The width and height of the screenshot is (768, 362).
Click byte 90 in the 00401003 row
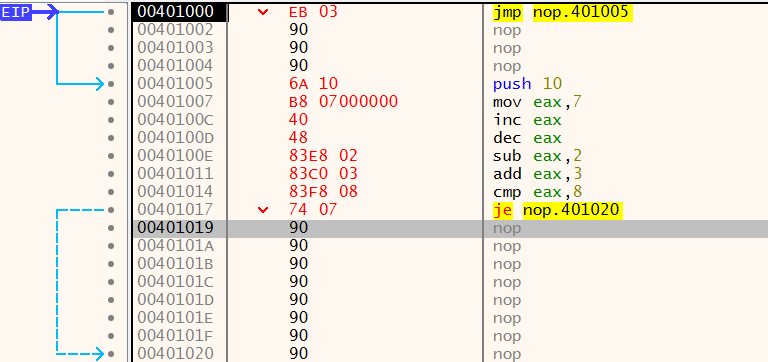tap(298, 48)
